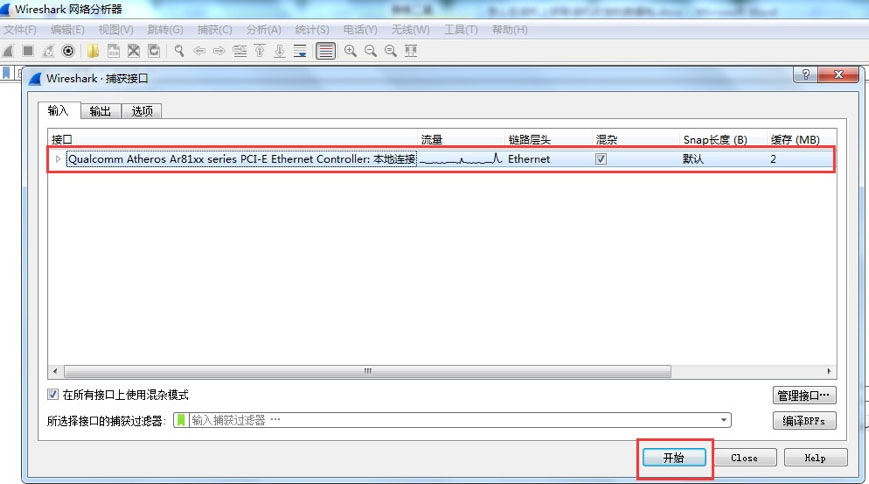The height and width of the screenshot is (484, 869).
Task: Open the 电话(Y) menu
Action: click(360, 30)
